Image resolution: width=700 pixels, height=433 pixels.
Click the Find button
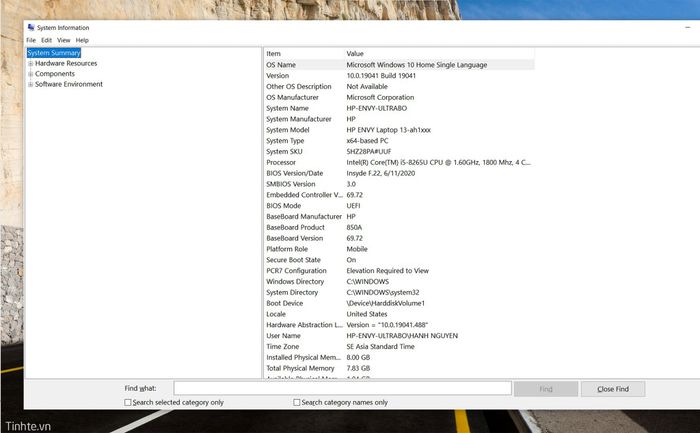coord(546,389)
